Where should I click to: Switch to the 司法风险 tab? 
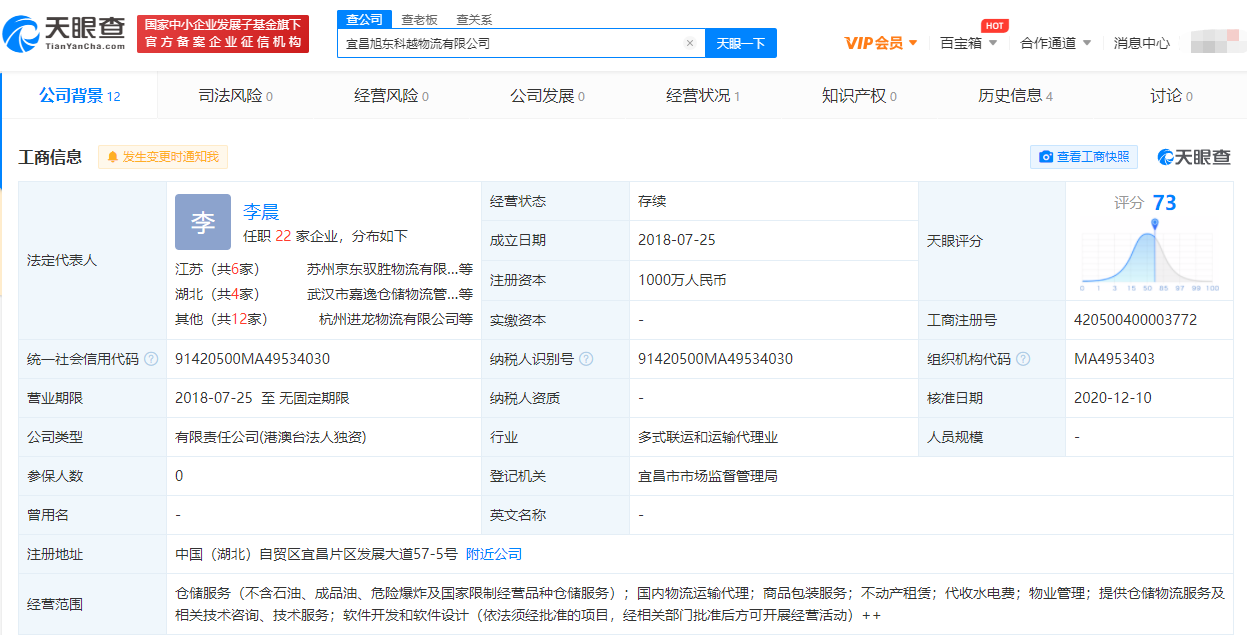(235, 96)
